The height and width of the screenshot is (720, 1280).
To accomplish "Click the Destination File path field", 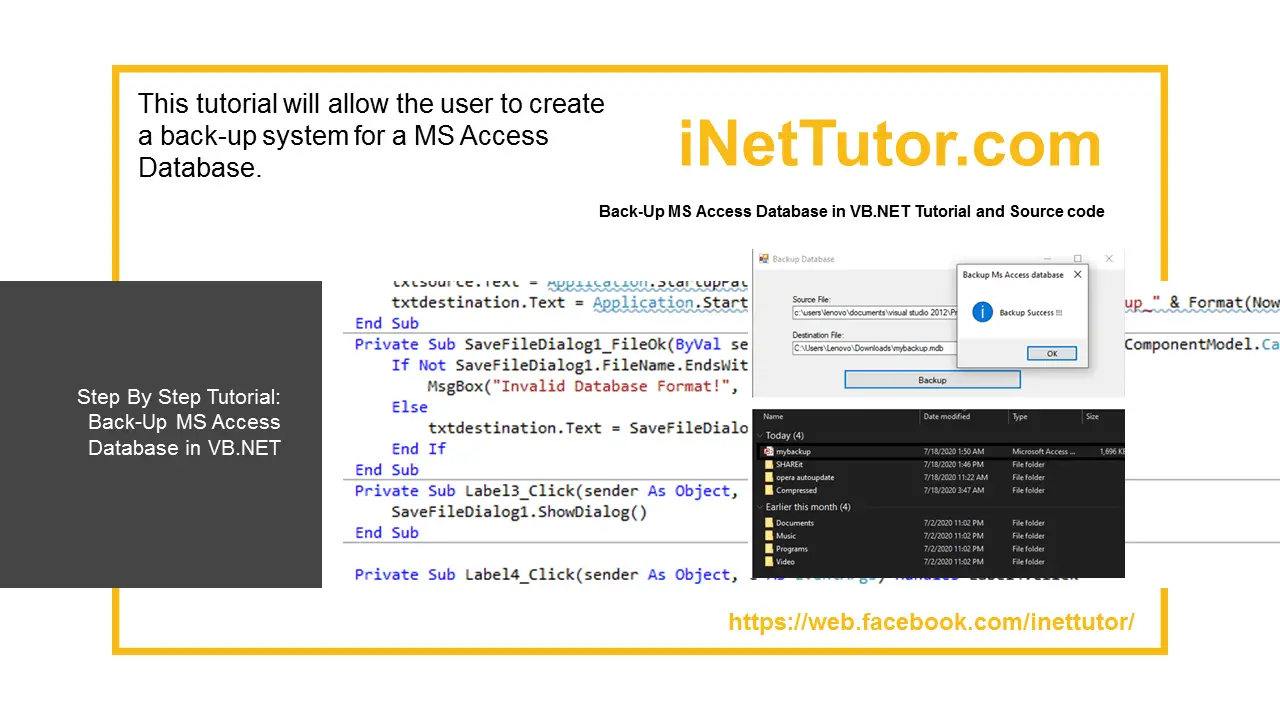I will 874,348.
